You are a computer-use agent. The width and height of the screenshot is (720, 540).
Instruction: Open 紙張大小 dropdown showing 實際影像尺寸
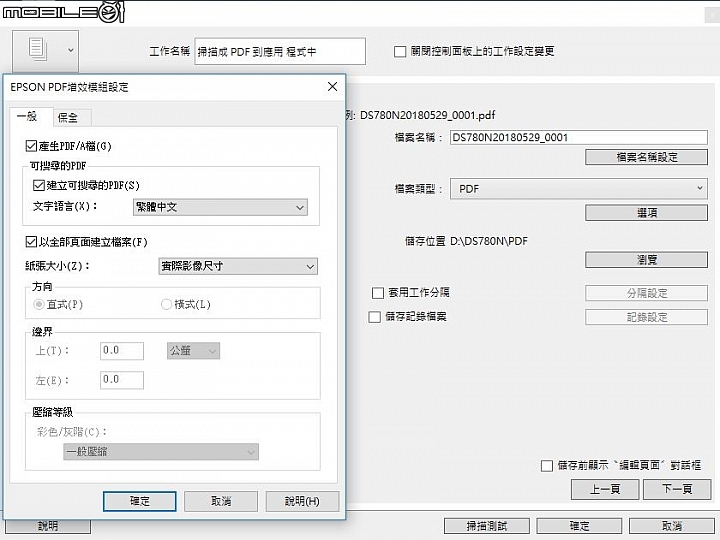[x=238, y=266]
